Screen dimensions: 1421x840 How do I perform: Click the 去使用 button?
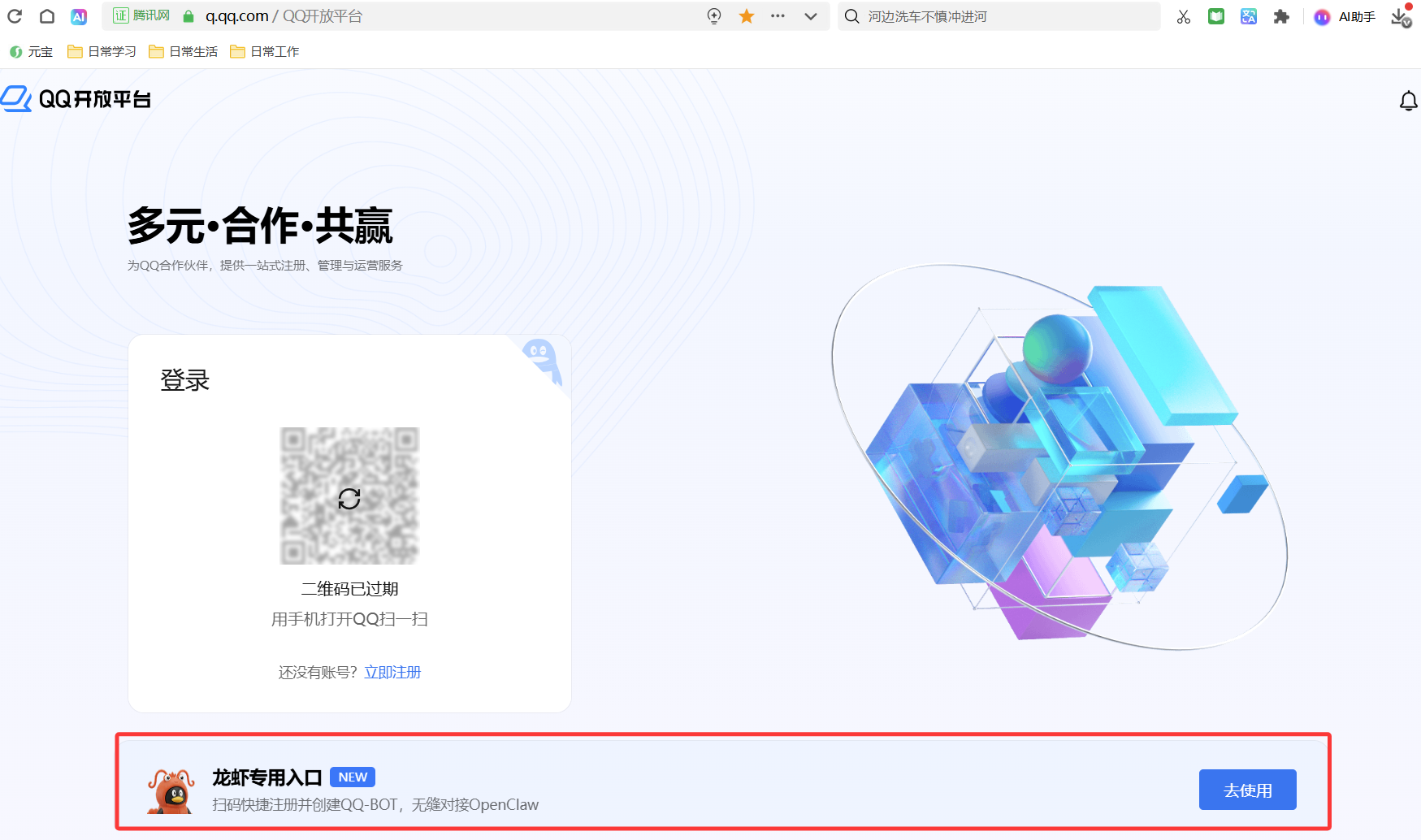[1247, 789]
